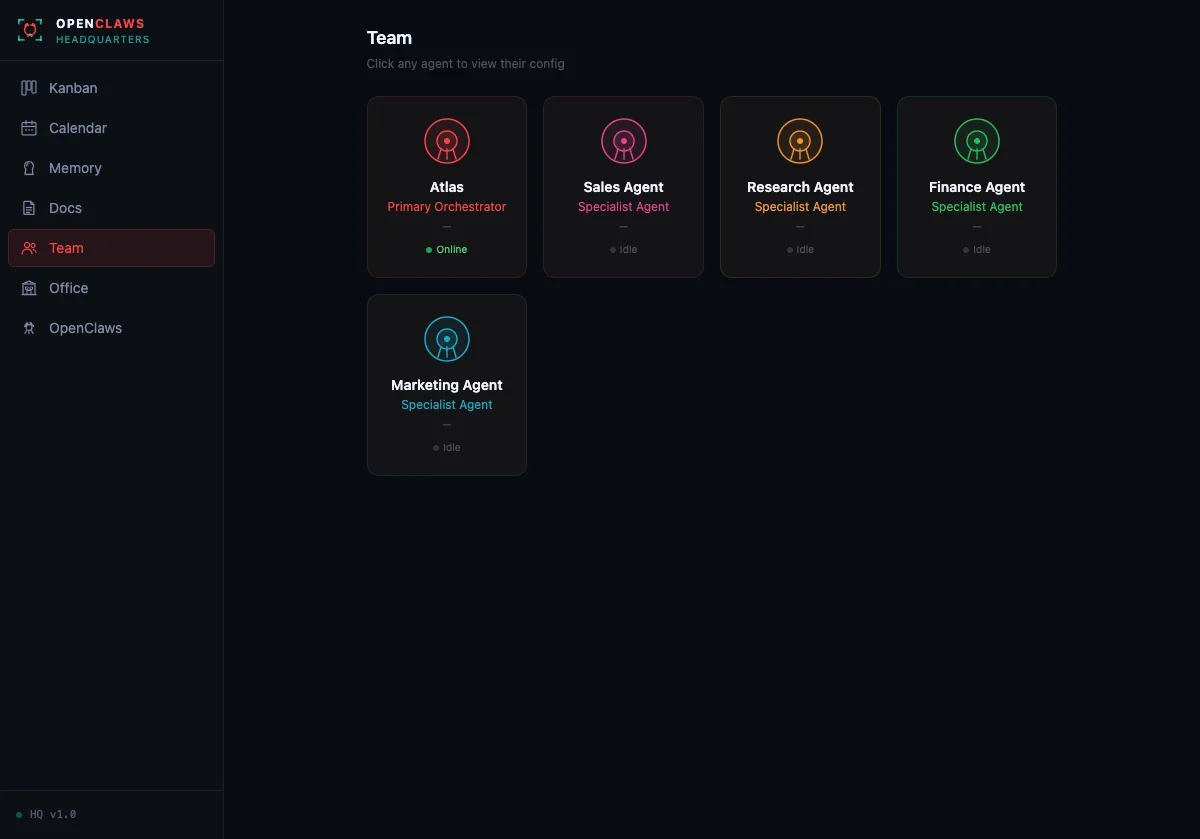
Task: Click the 'Research Agent' name text
Action: [x=800, y=187]
